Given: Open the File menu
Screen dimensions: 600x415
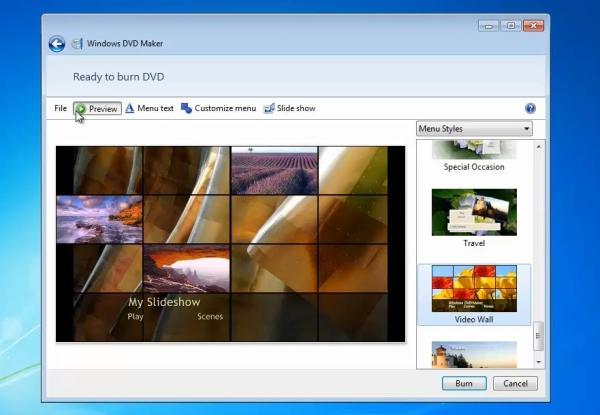Looking at the screenshot, I should tap(60, 108).
